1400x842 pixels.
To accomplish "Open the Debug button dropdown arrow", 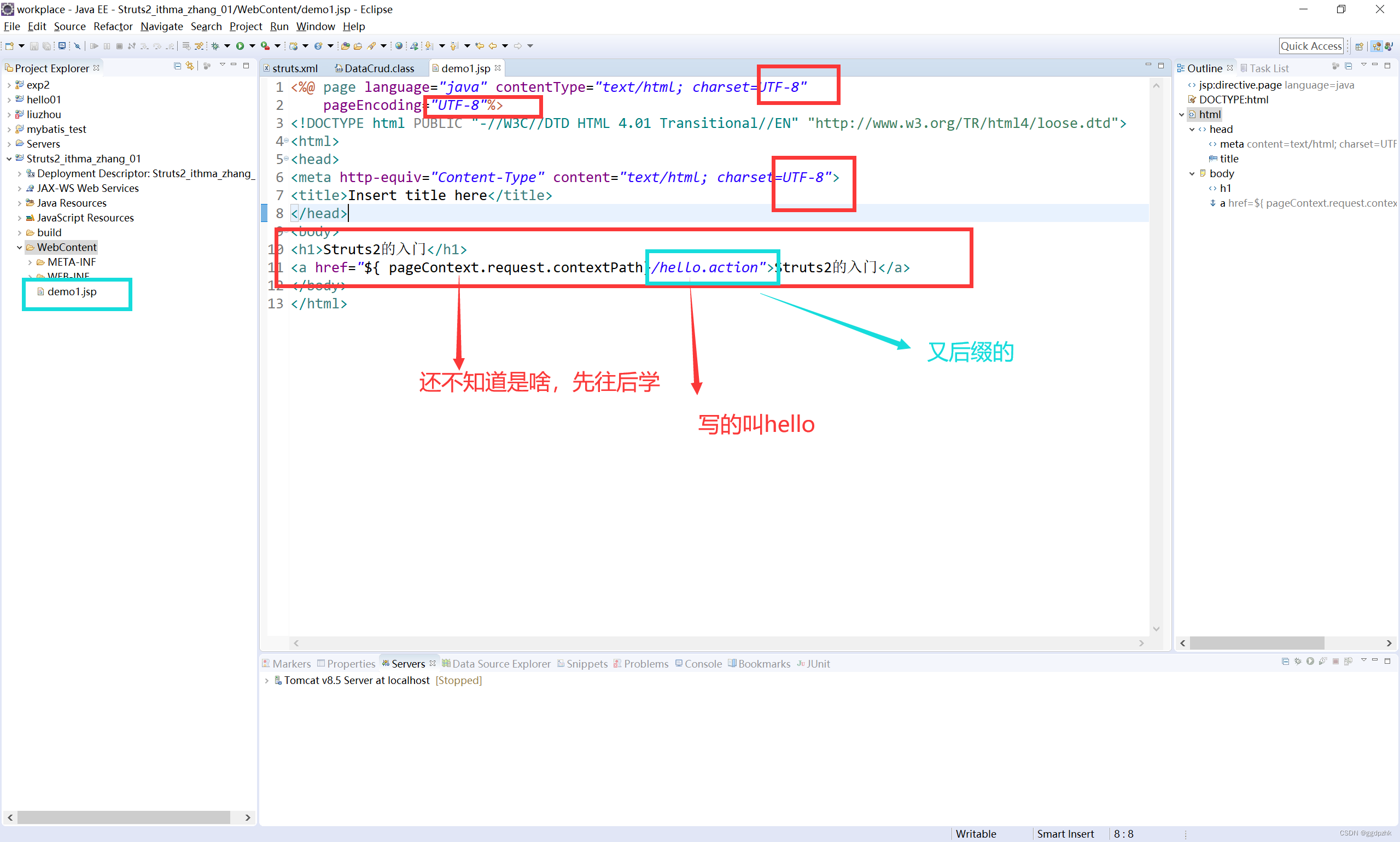I will tap(227, 46).
